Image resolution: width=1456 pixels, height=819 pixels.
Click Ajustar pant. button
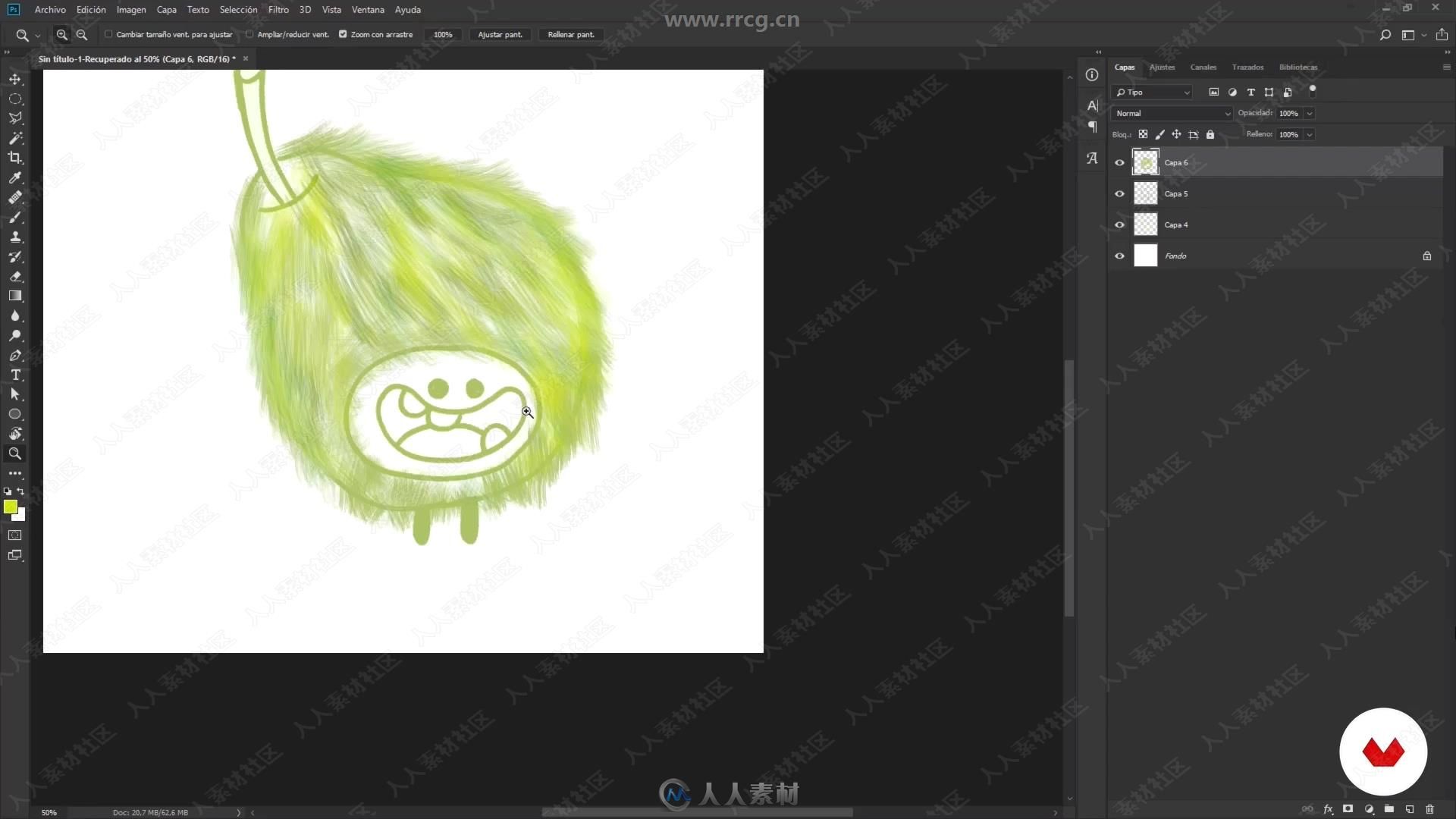coord(500,34)
